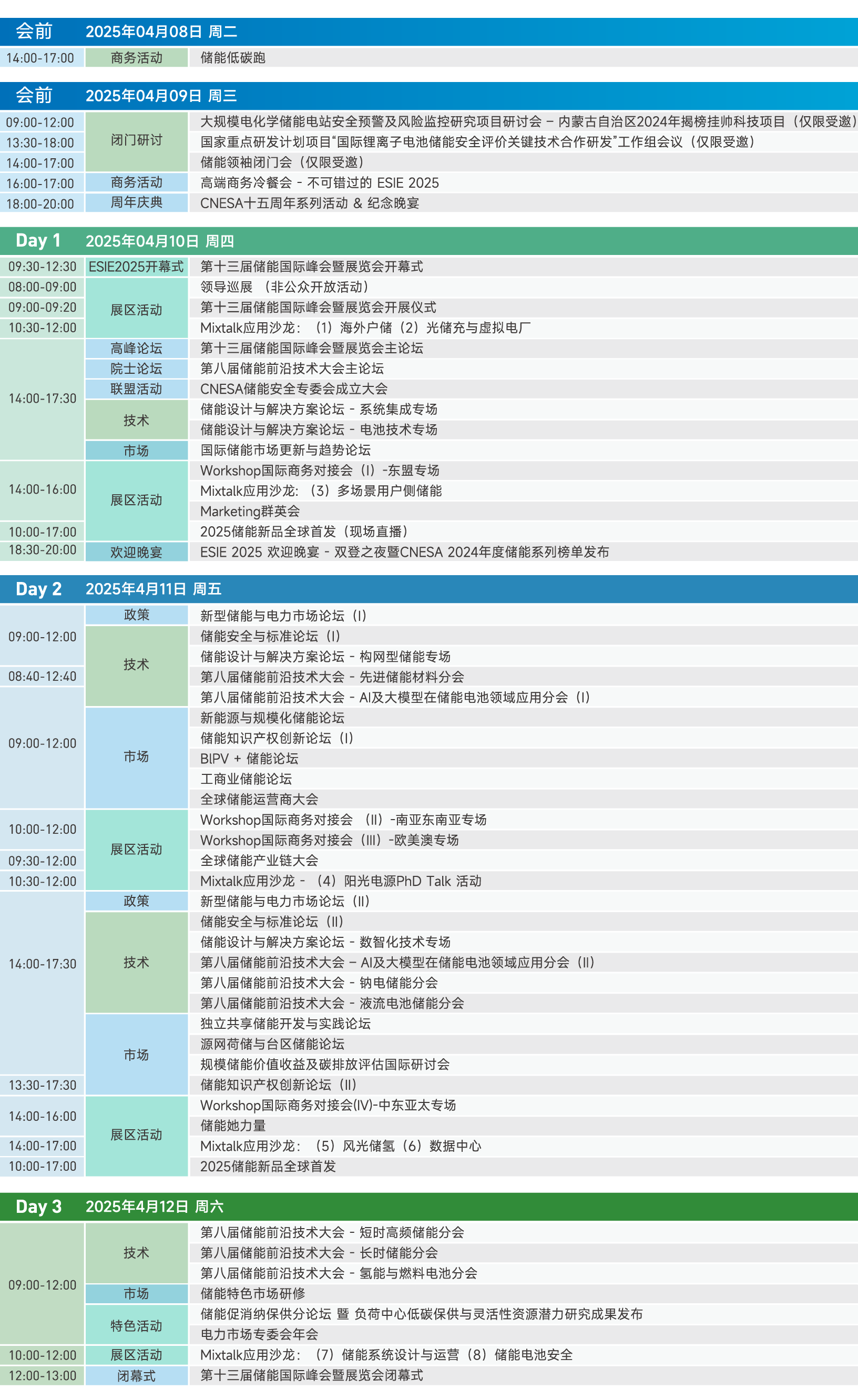This screenshot has width=858, height=1400.
Task: Click the 欢迎晚宴 category cell
Action: [x=136, y=553]
